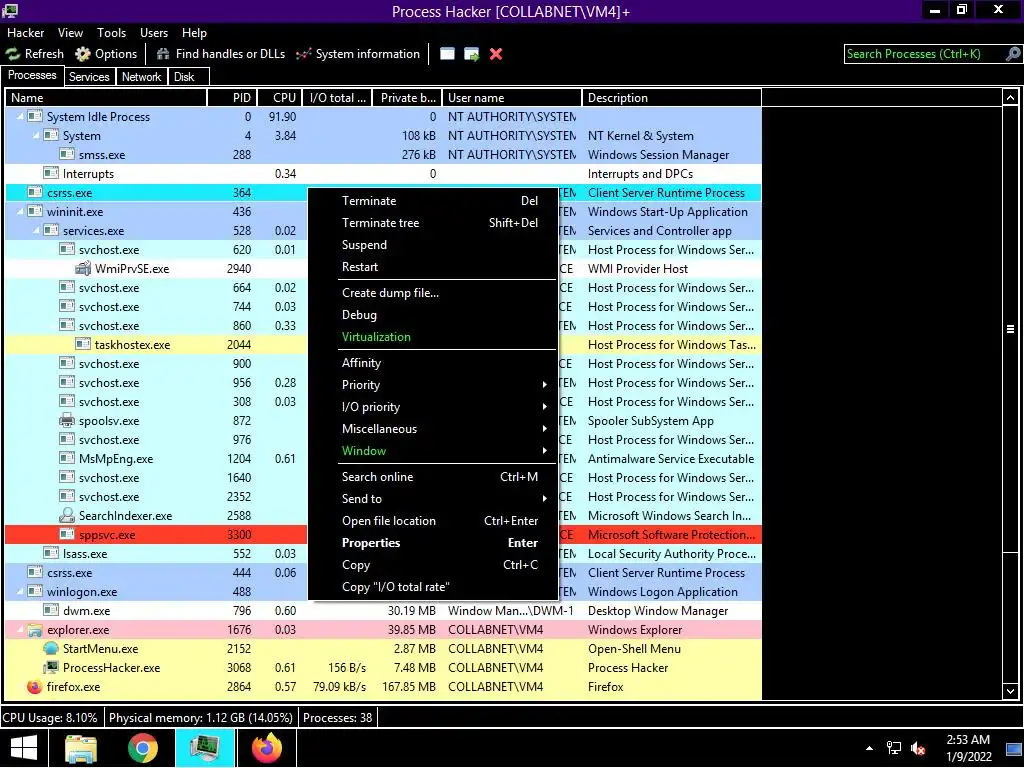This screenshot has width=1024, height=768.
Task: Collapse the services.exe tree node
Action: click(36, 231)
